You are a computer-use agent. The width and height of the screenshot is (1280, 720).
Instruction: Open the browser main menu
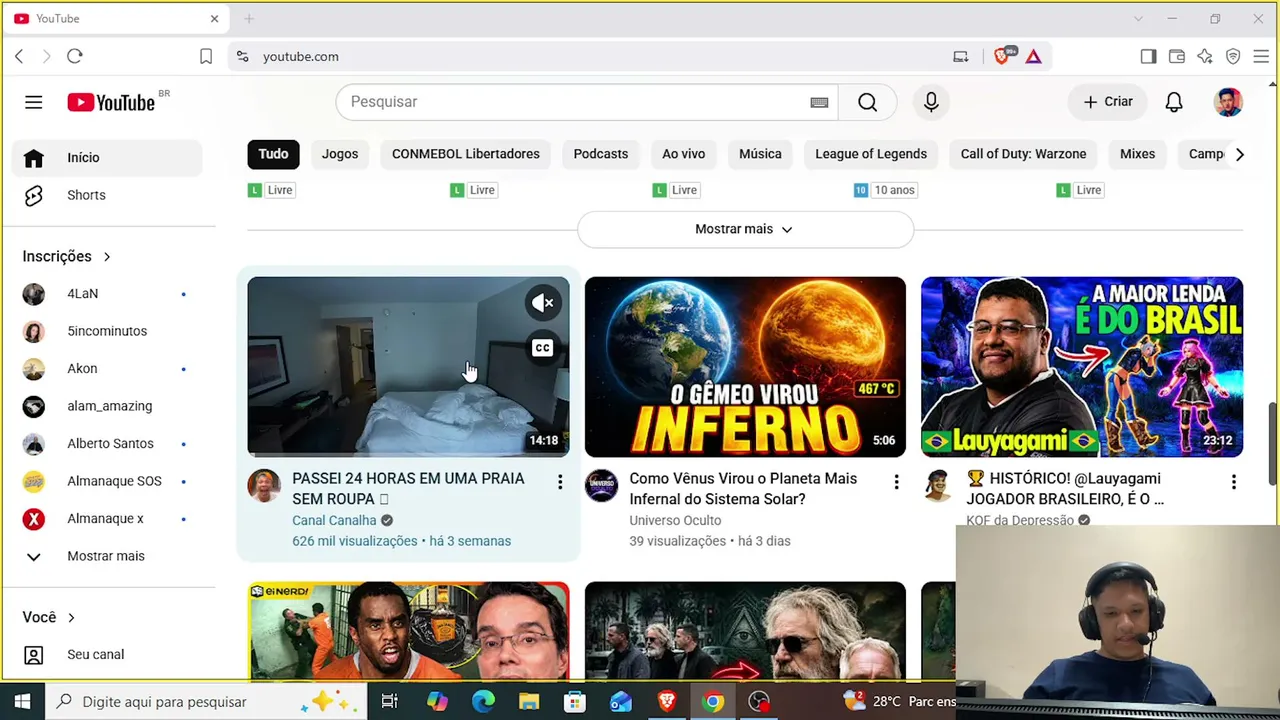[x=1261, y=57]
